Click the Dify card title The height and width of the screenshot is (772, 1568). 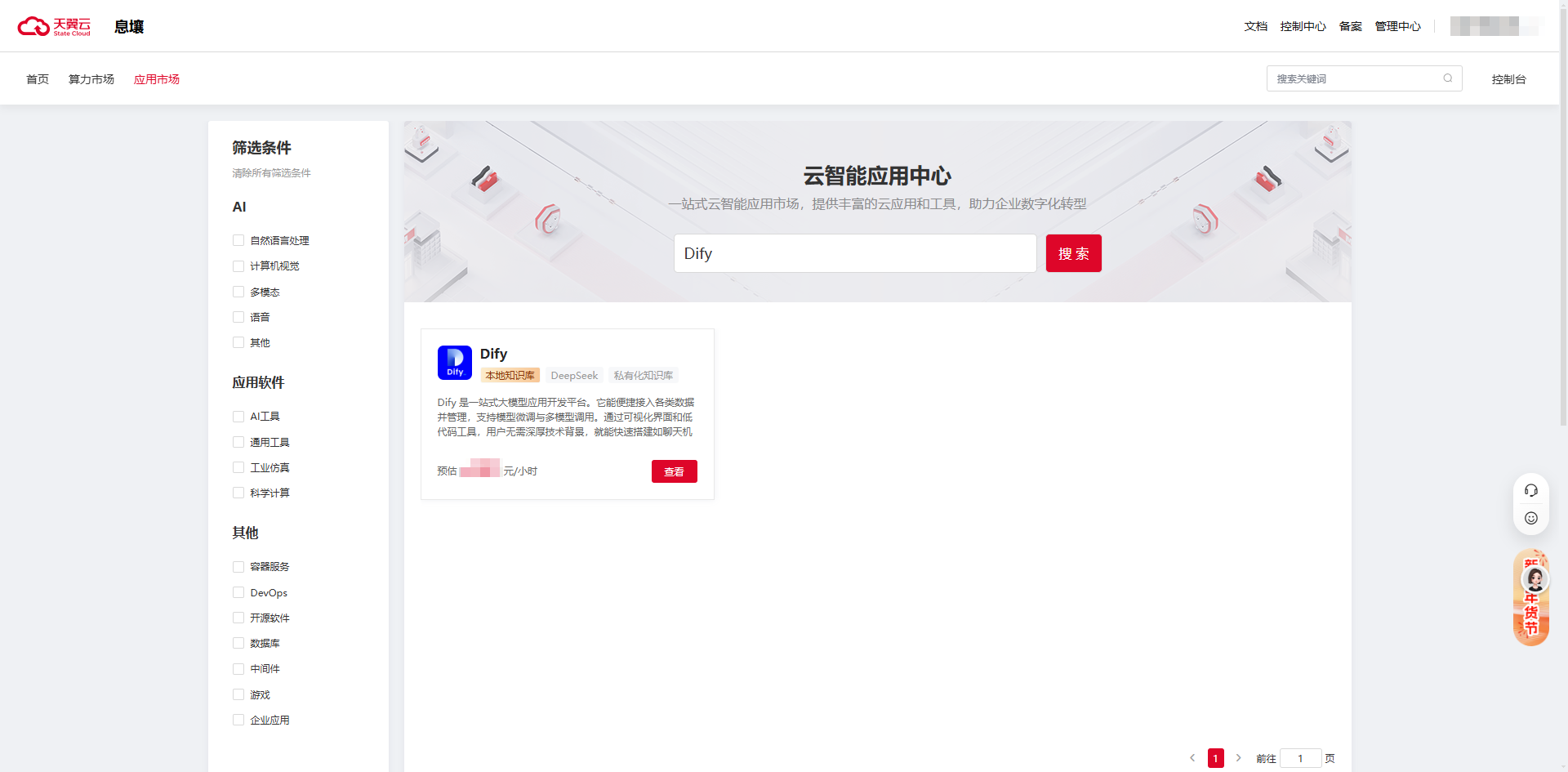[493, 354]
